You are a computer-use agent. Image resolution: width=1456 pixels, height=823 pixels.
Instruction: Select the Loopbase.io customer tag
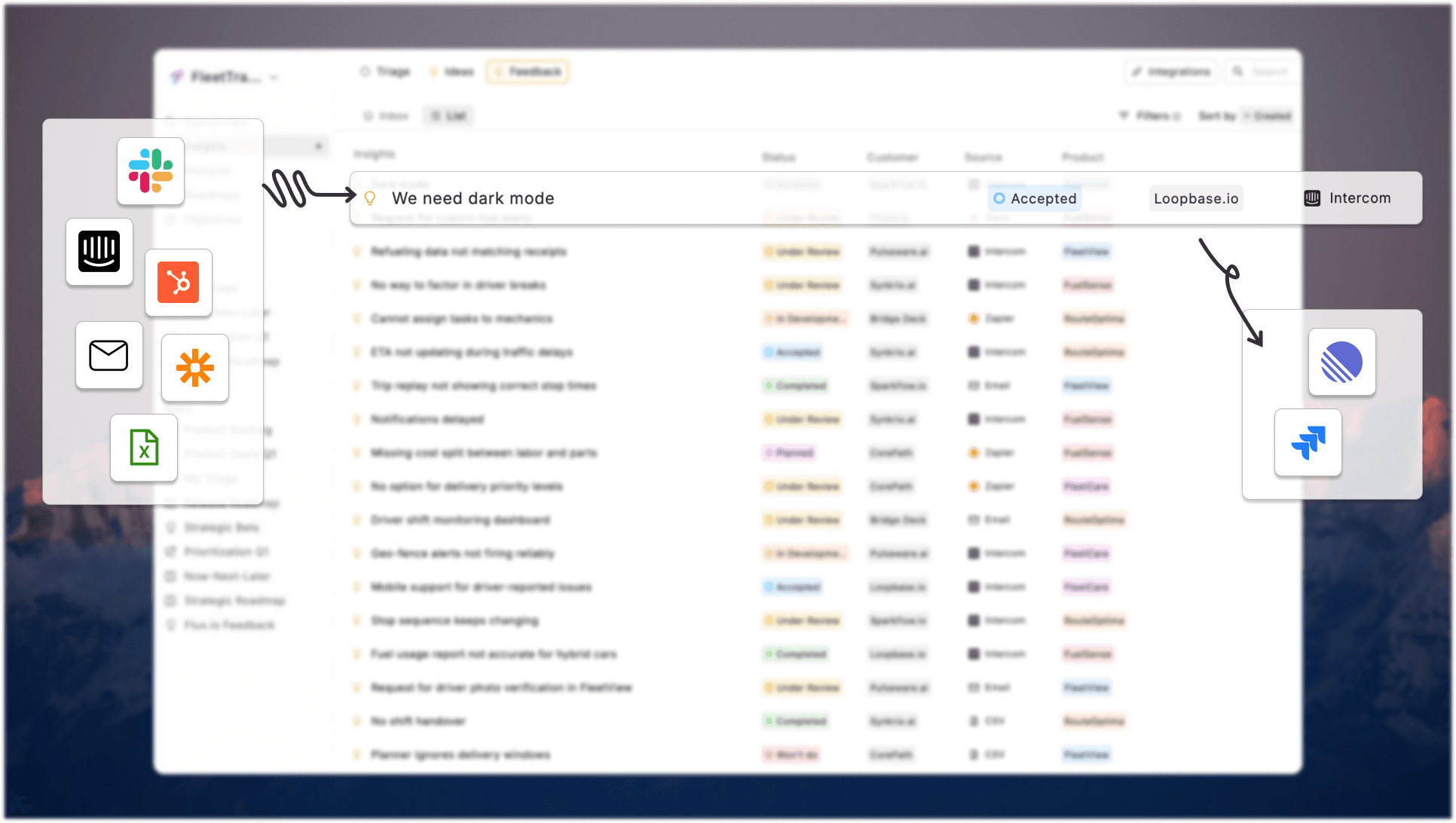[x=1196, y=198]
